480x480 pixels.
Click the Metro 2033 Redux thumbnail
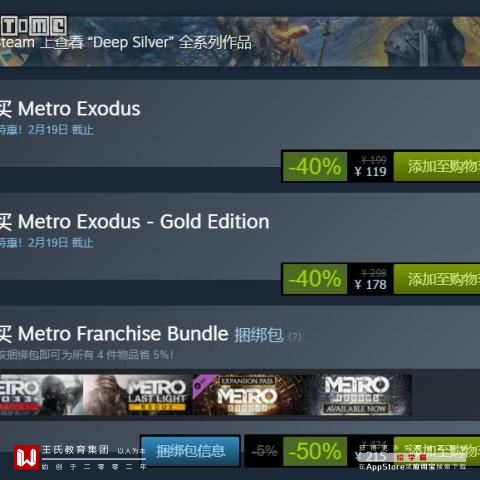(41, 395)
